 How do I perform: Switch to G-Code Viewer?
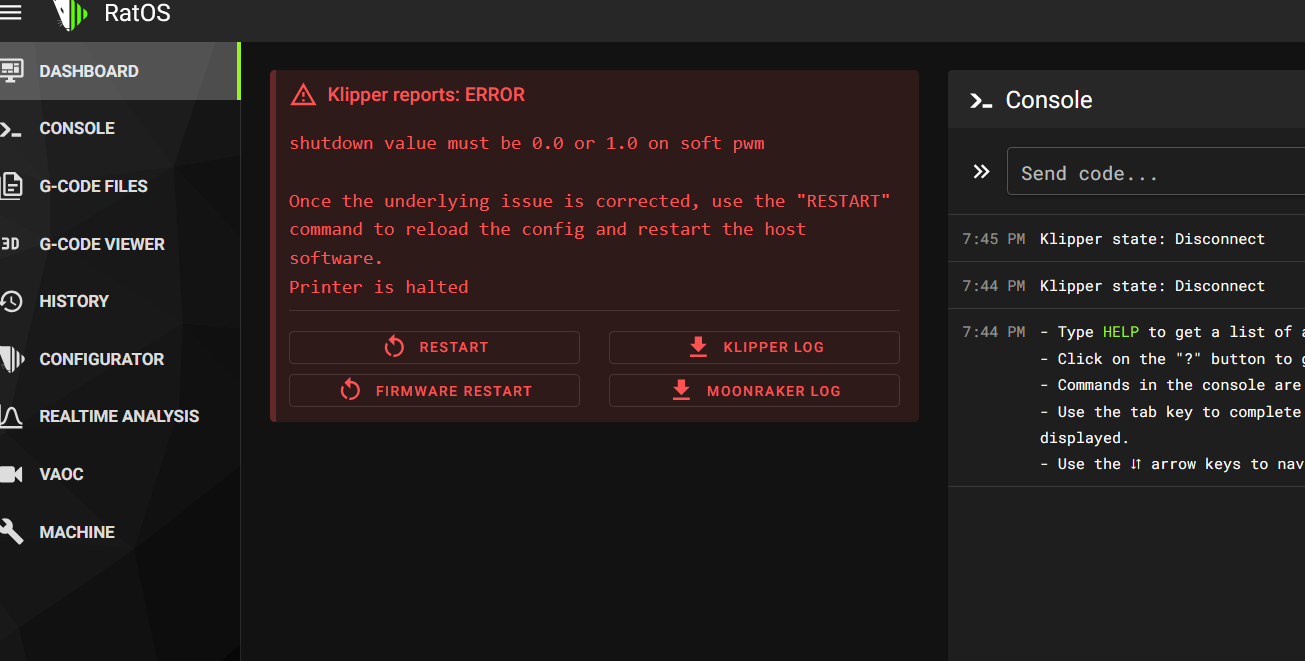120,244
